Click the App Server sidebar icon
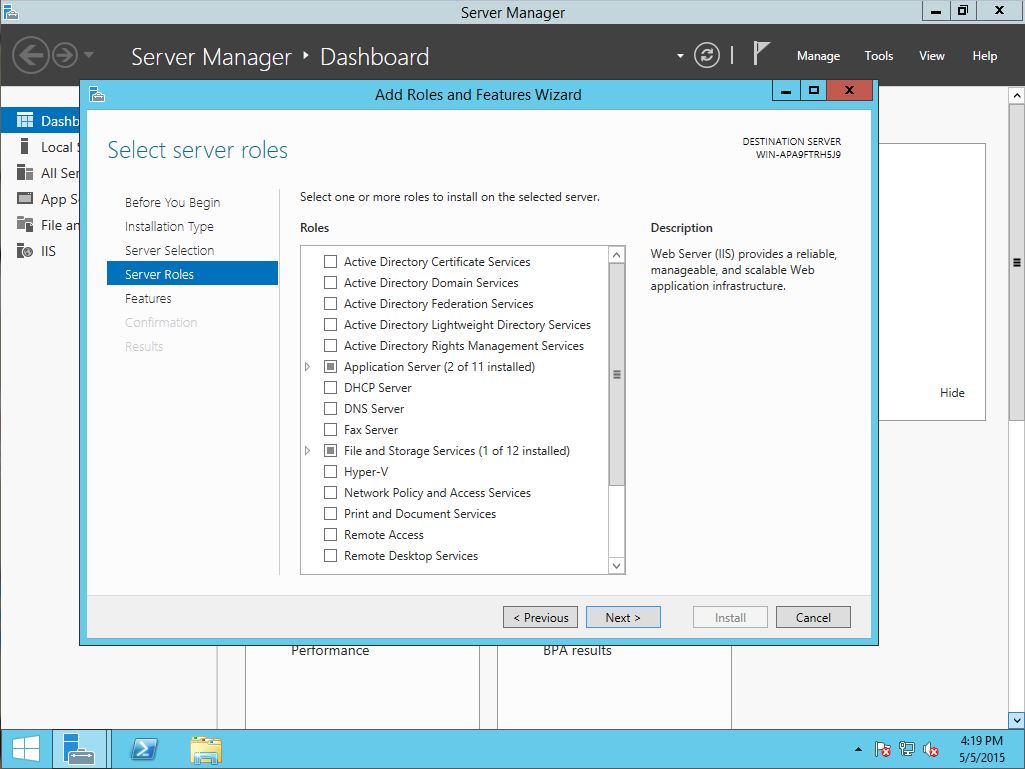This screenshot has height=769, width=1025. (25, 198)
